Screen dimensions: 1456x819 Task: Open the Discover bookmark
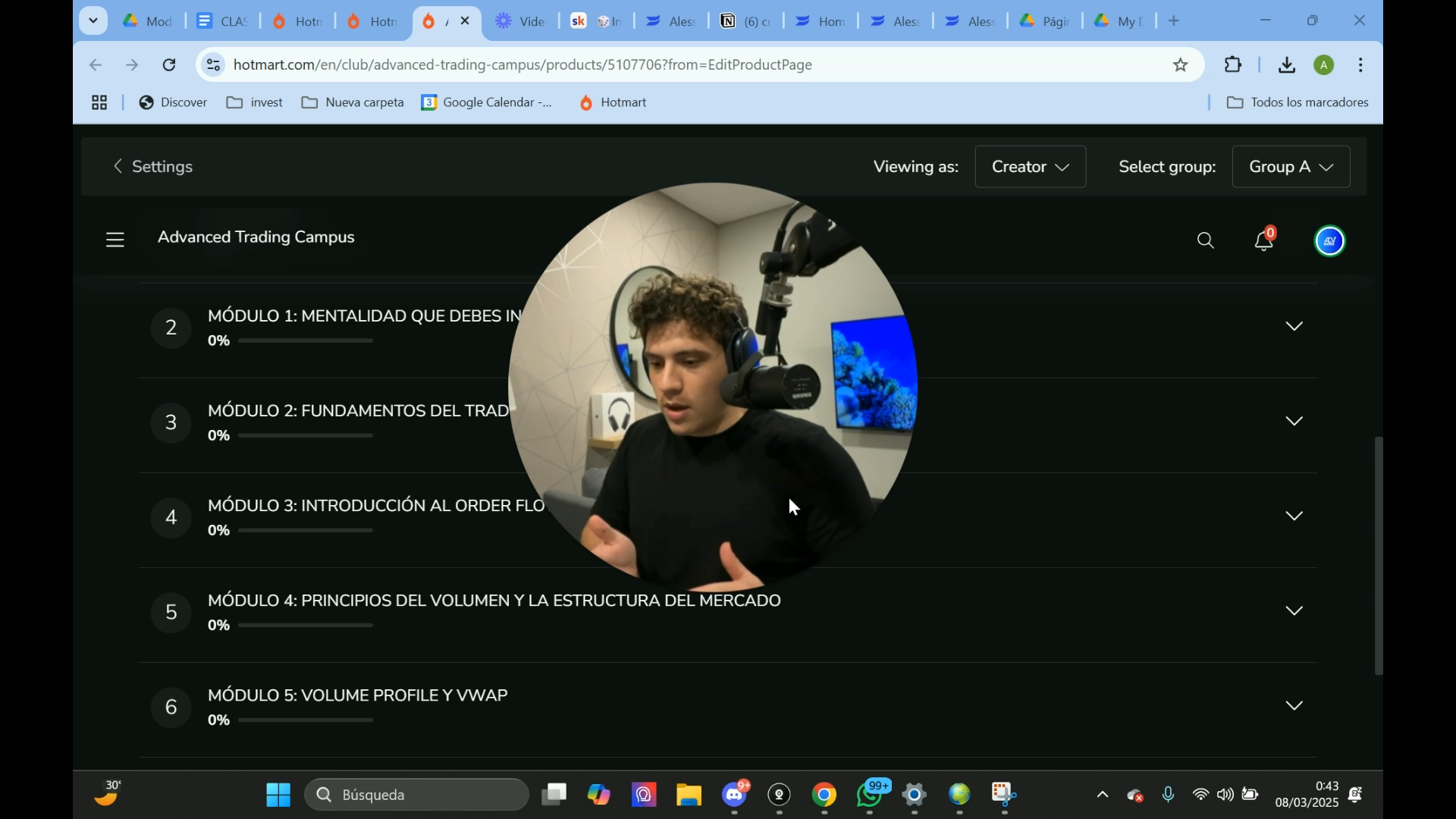coord(173,102)
